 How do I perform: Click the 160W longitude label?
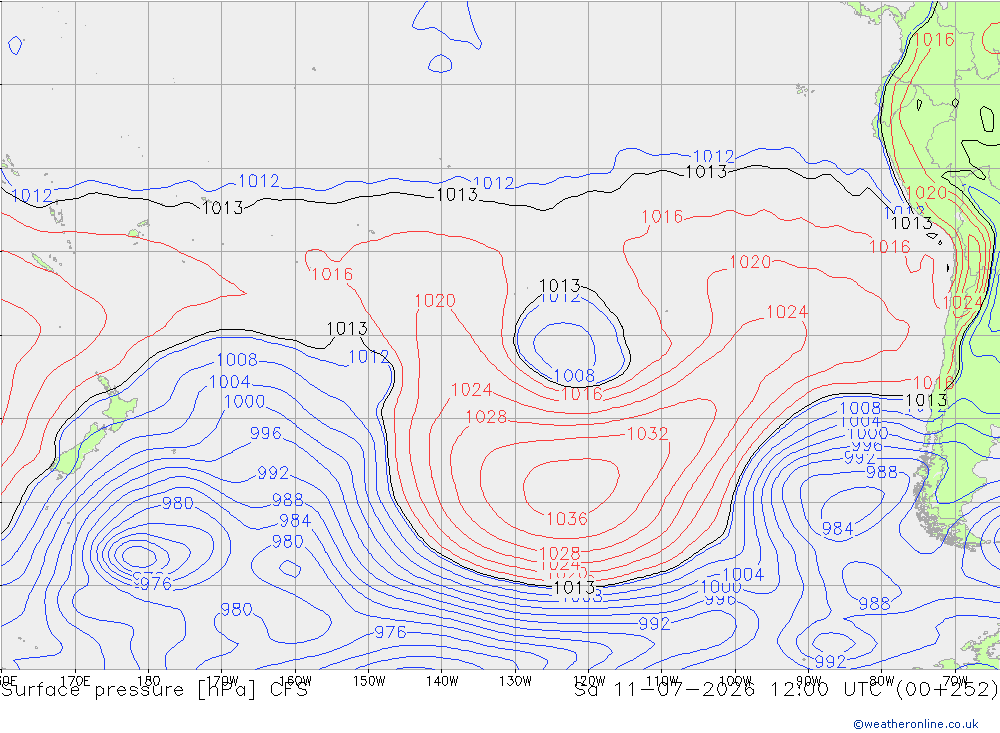pos(296,680)
